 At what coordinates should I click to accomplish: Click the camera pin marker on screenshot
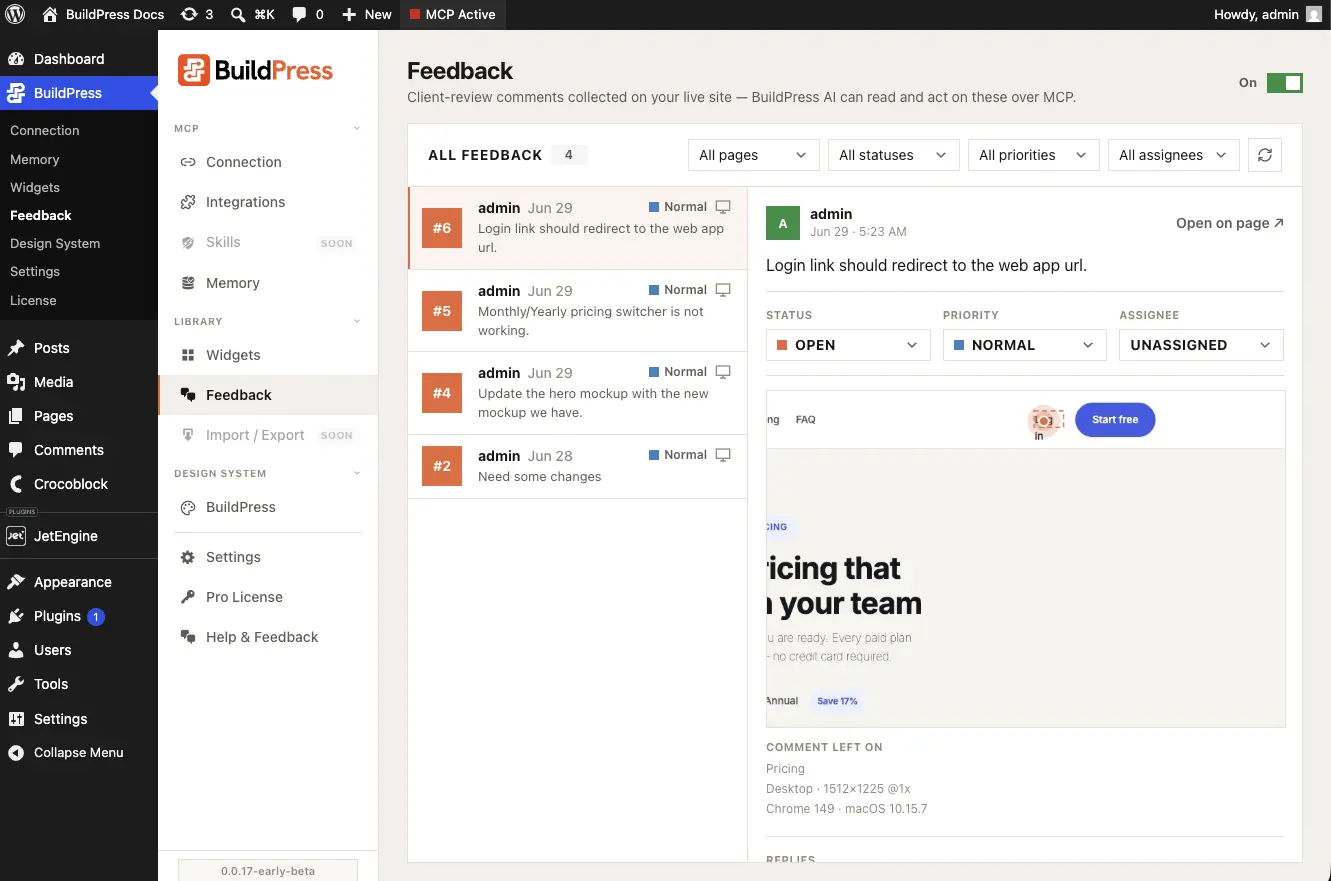point(1043,421)
